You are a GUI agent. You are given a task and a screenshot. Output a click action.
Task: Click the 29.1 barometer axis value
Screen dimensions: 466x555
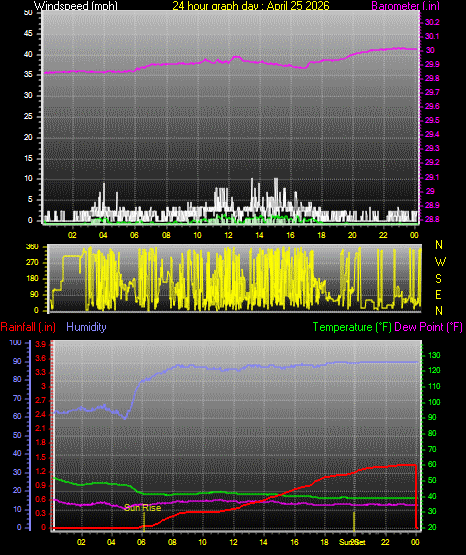[x=432, y=177]
